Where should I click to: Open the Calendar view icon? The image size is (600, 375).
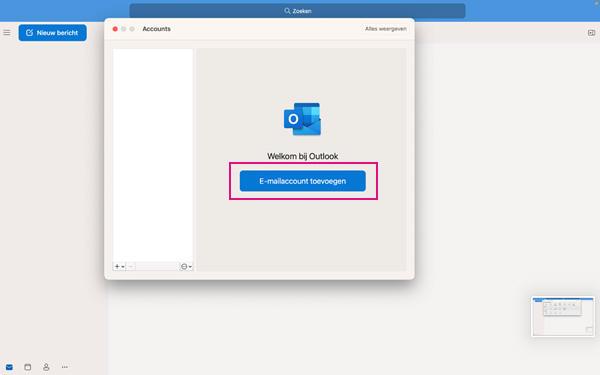pyautogui.click(x=28, y=367)
